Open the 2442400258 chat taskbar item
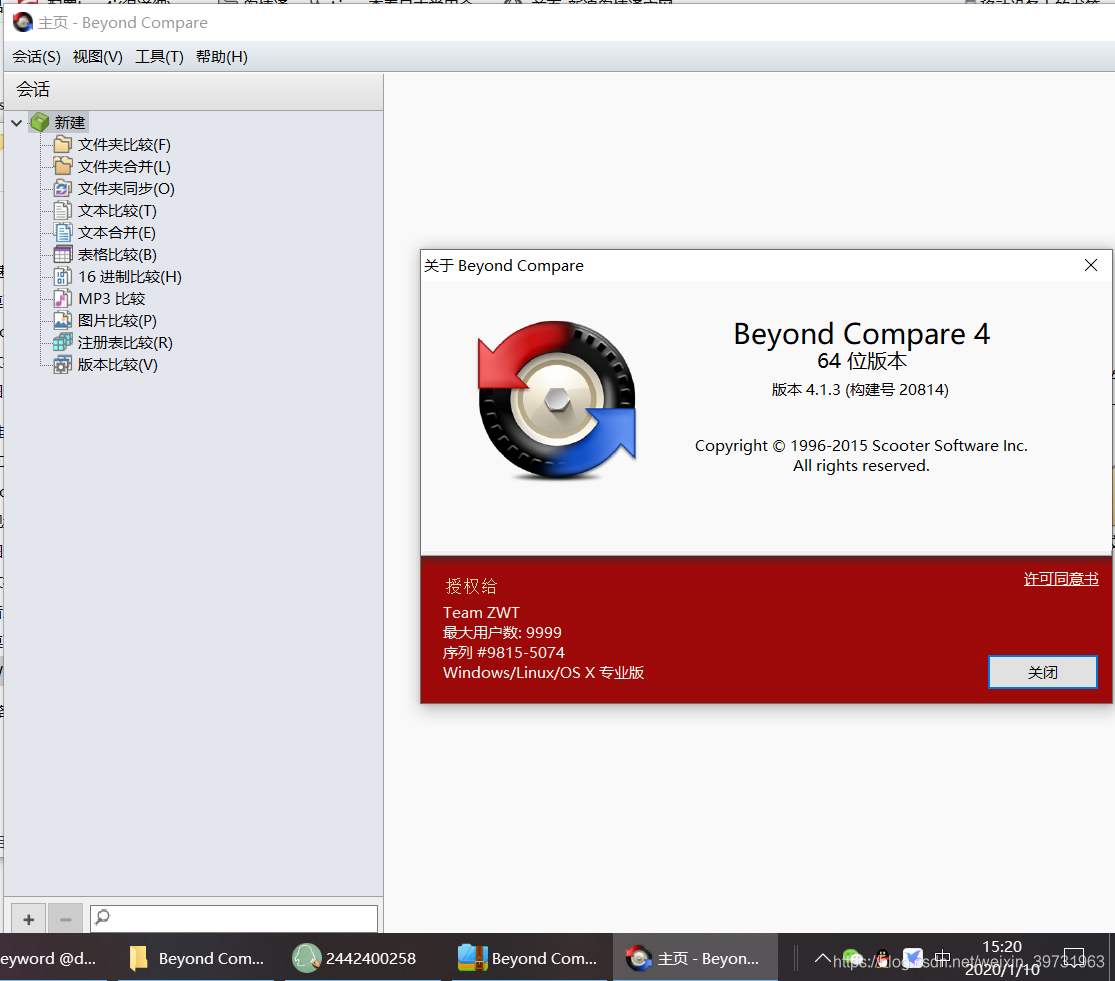Viewport: 1115px width, 981px height. (x=355, y=958)
